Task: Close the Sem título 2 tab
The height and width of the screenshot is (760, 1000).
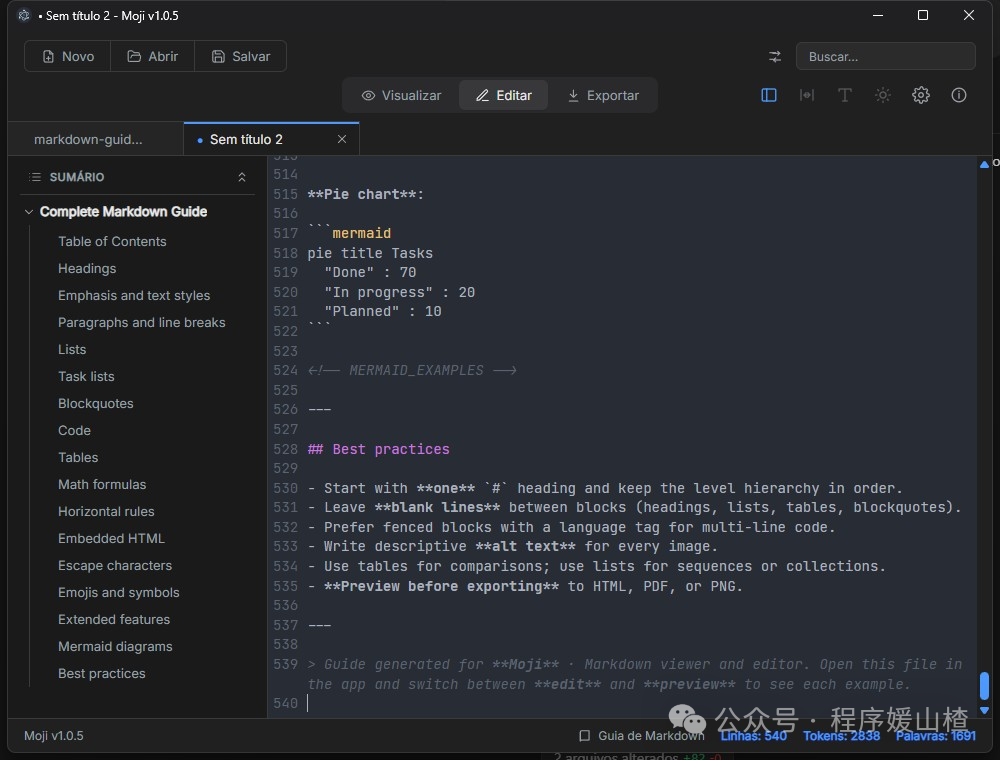Action: tap(342, 139)
